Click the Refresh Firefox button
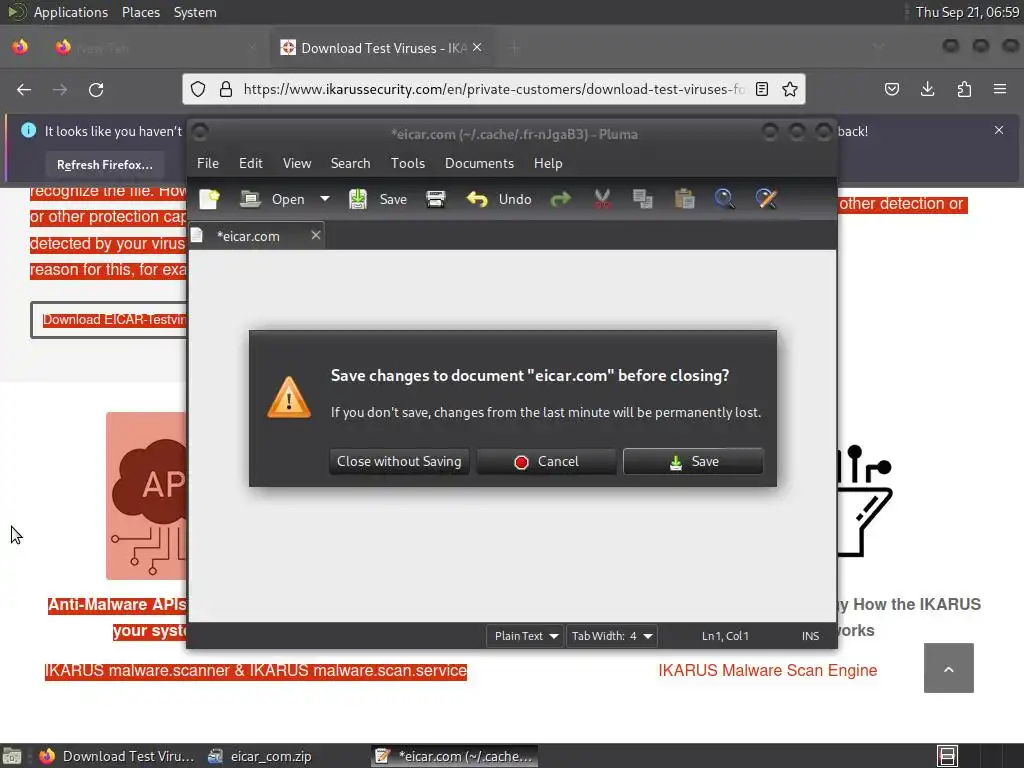Image resolution: width=1024 pixels, height=768 pixels. pyautogui.click(x=104, y=165)
